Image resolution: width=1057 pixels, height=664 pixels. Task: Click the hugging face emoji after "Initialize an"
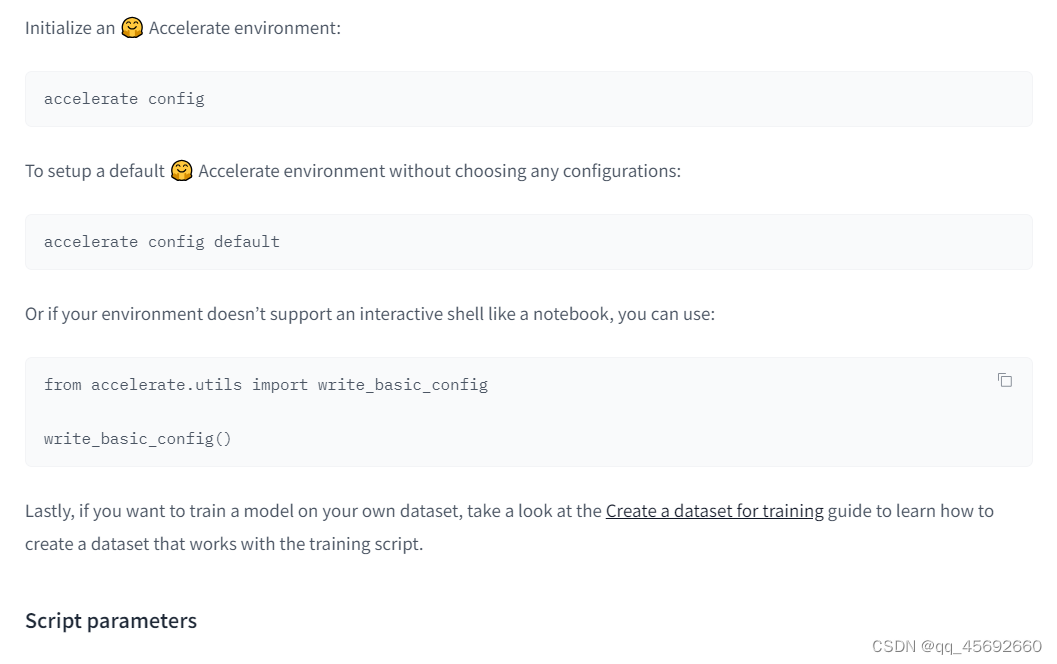(x=132, y=28)
